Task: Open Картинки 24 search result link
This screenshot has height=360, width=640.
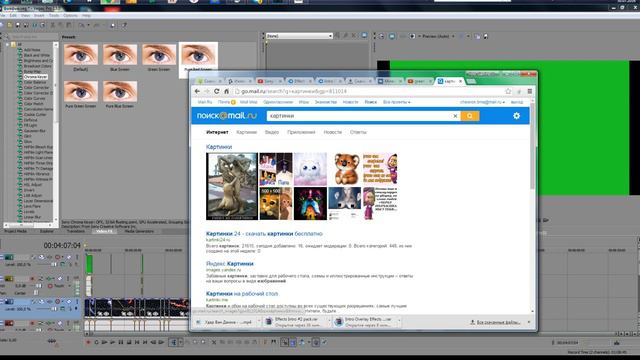Action: click(264, 233)
